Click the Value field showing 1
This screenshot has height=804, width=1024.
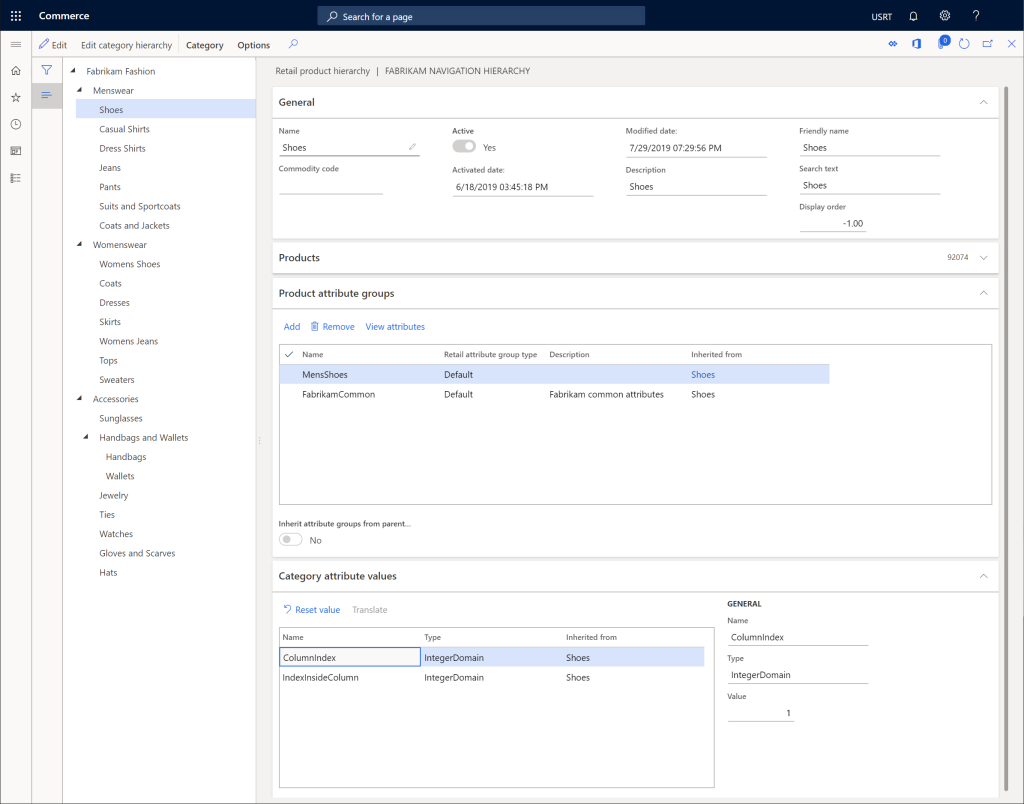pyautogui.click(x=761, y=713)
